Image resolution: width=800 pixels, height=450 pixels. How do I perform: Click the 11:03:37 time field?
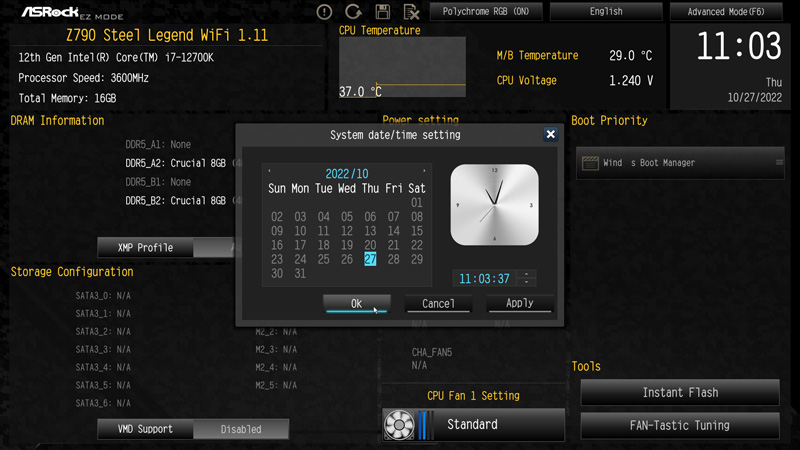[x=484, y=279]
